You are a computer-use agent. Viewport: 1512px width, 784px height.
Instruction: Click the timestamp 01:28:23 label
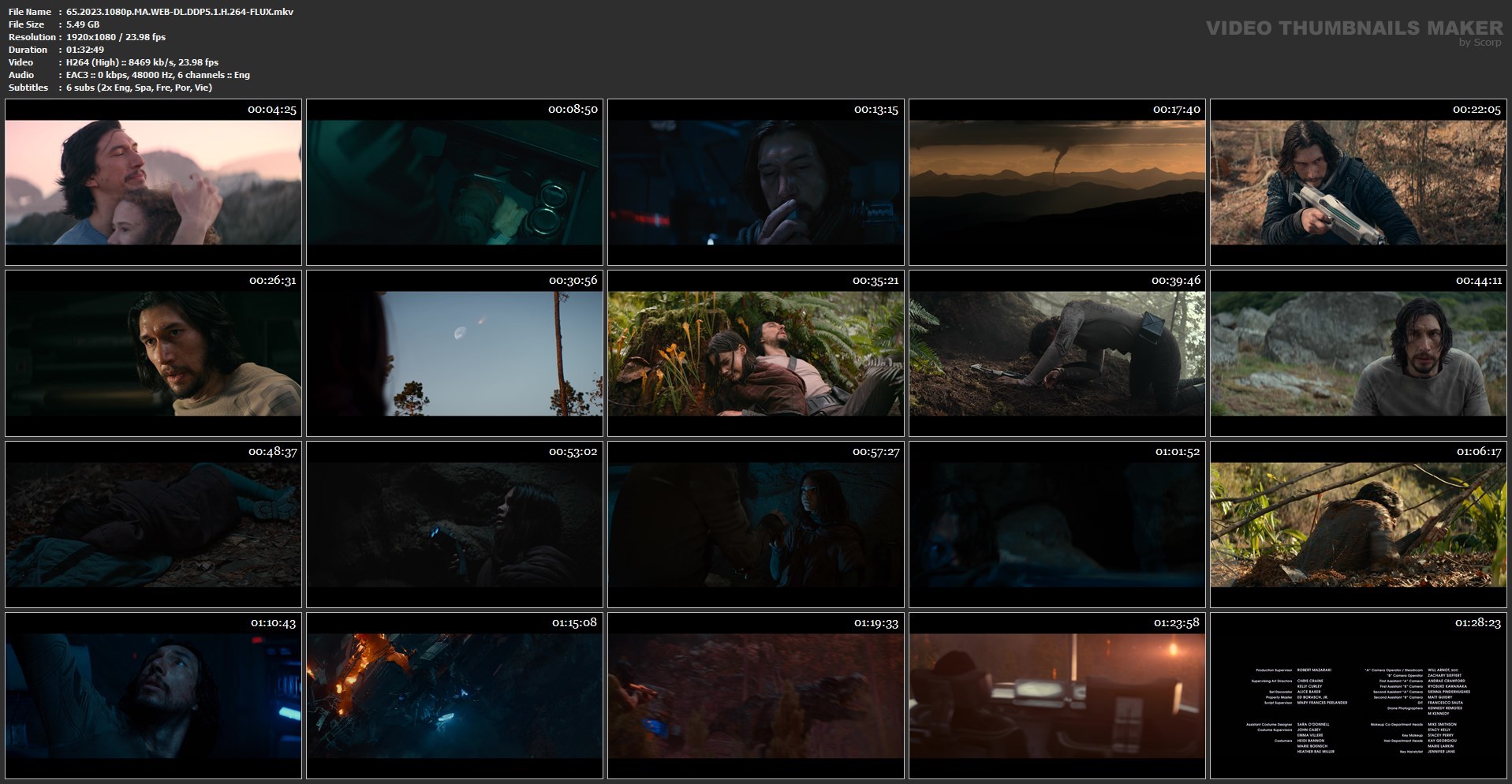coord(1479,623)
